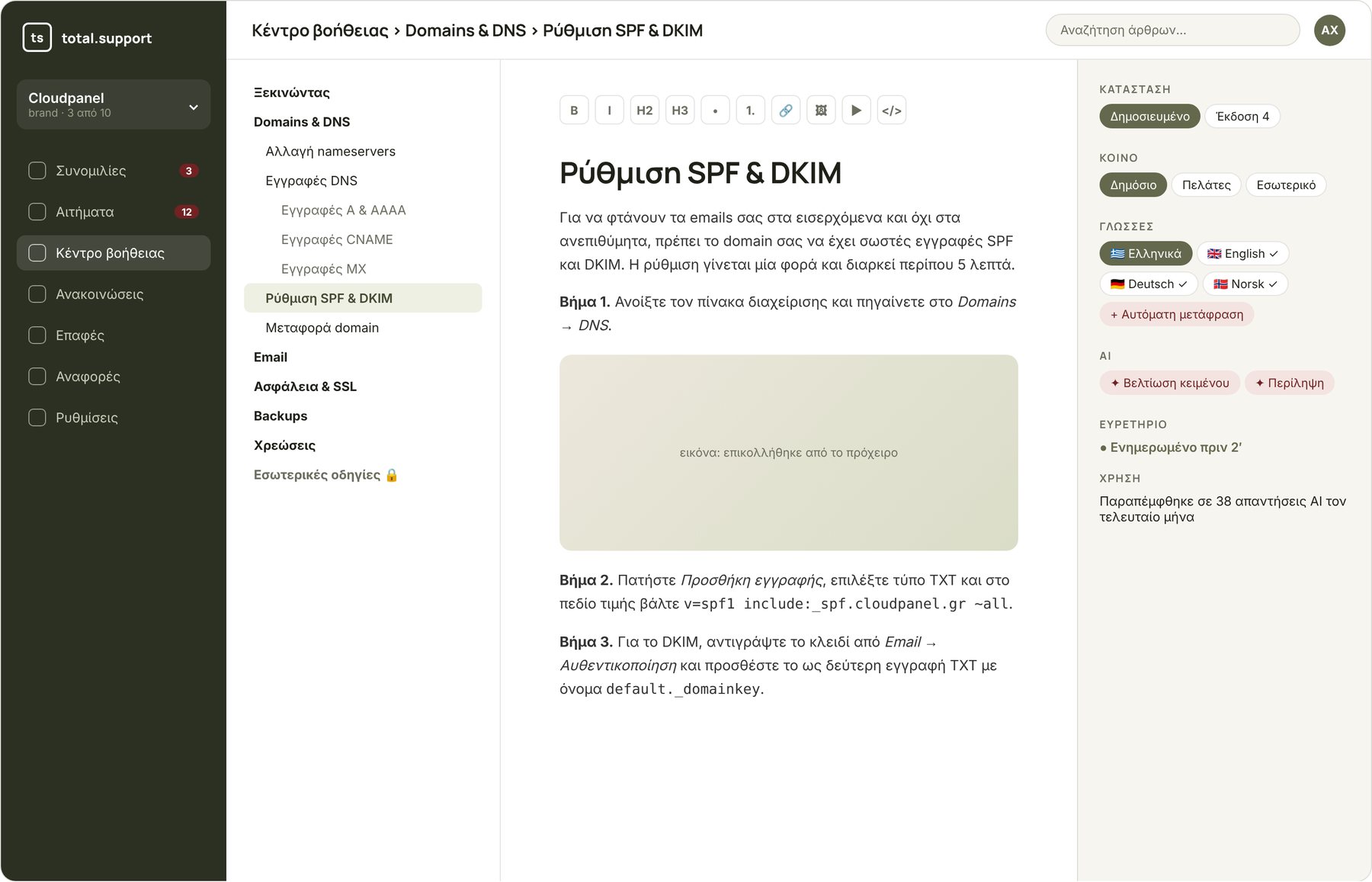Open the AX user avatar menu
Image resolution: width=1372 pixels, height=882 pixels.
pyautogui.click(x=1329, y=30)
